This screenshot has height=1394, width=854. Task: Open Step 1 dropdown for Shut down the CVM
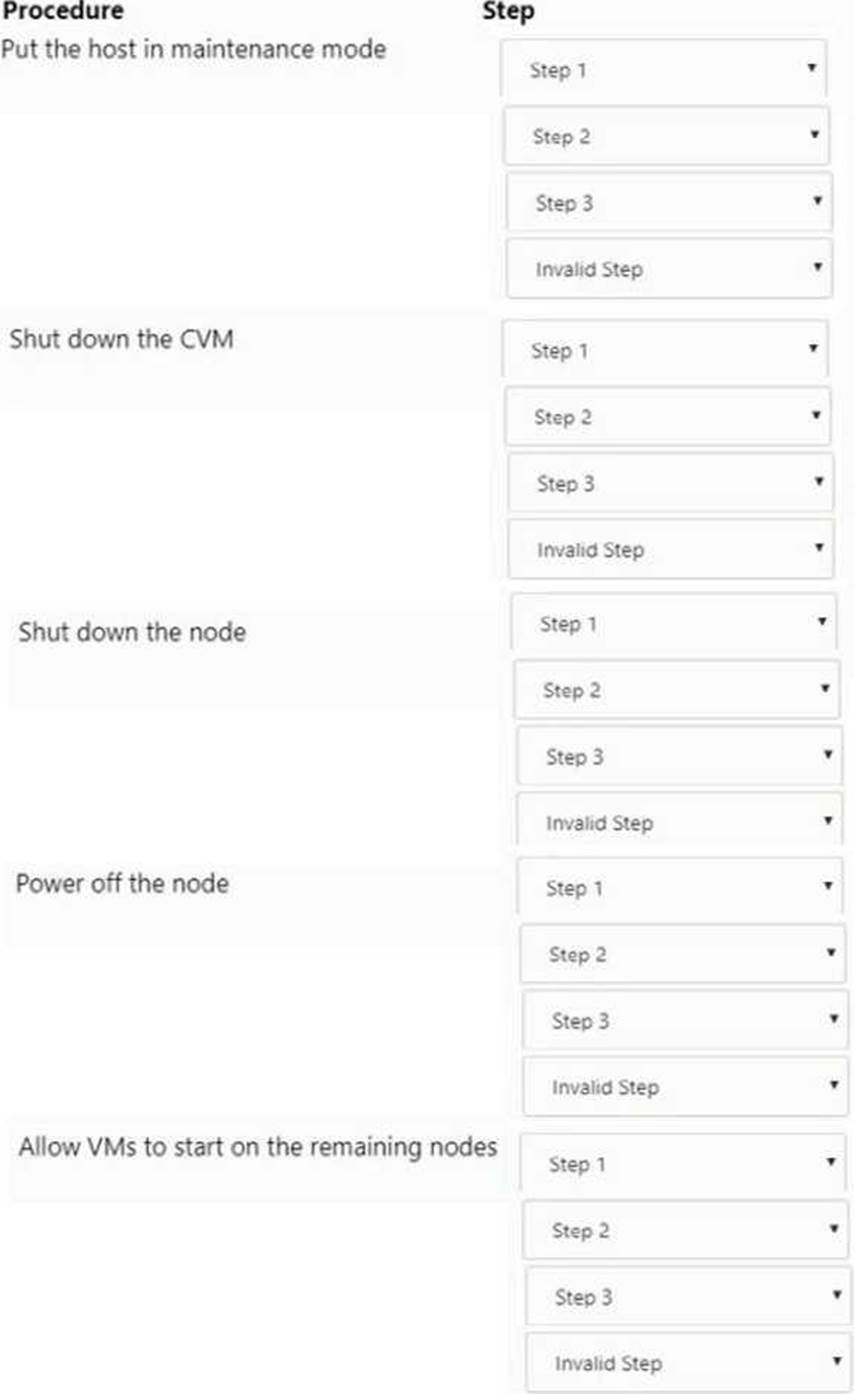point(665,351)
